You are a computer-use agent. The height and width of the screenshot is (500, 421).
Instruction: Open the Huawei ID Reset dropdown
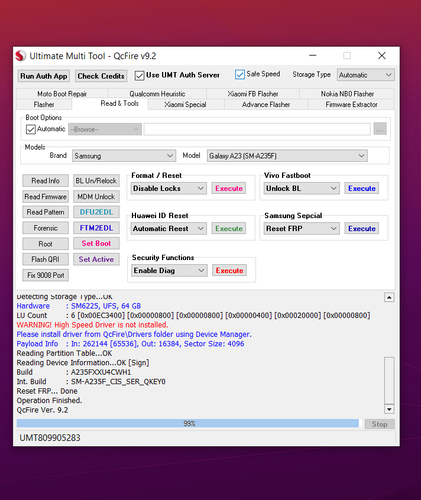[169, 229]
